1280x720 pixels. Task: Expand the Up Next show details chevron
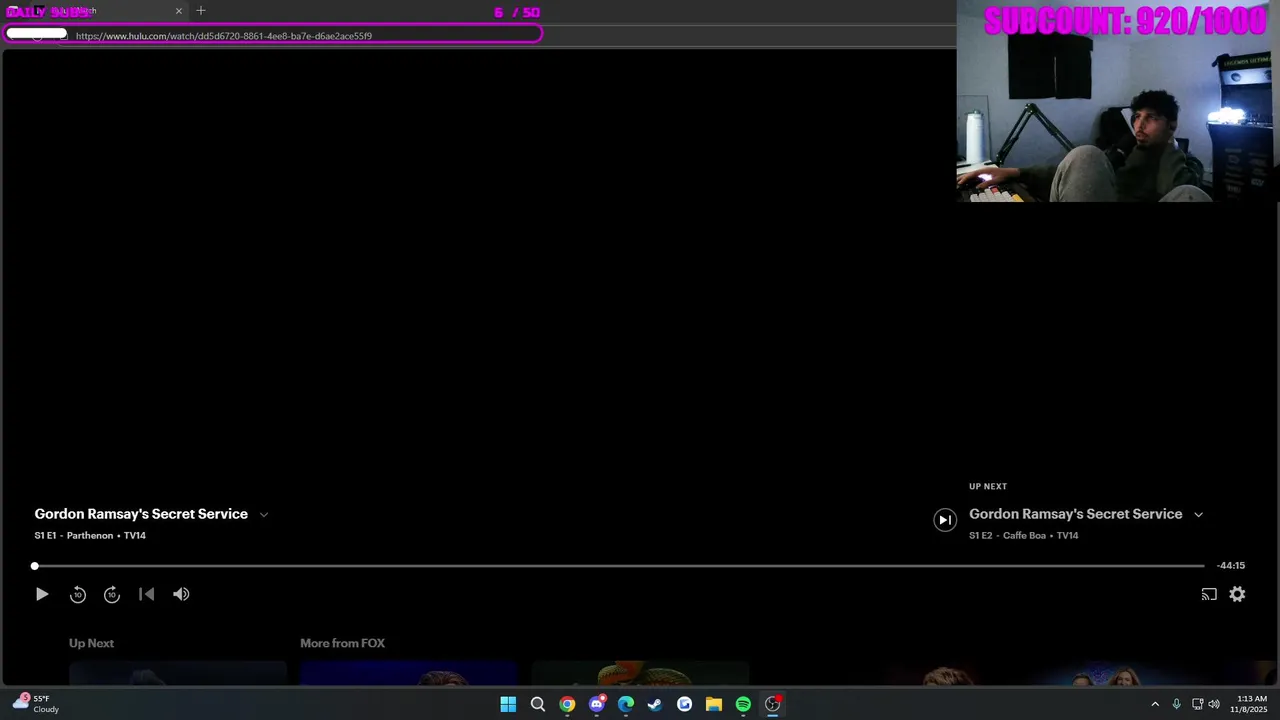pyautogui.click(x=1198, y=515)
